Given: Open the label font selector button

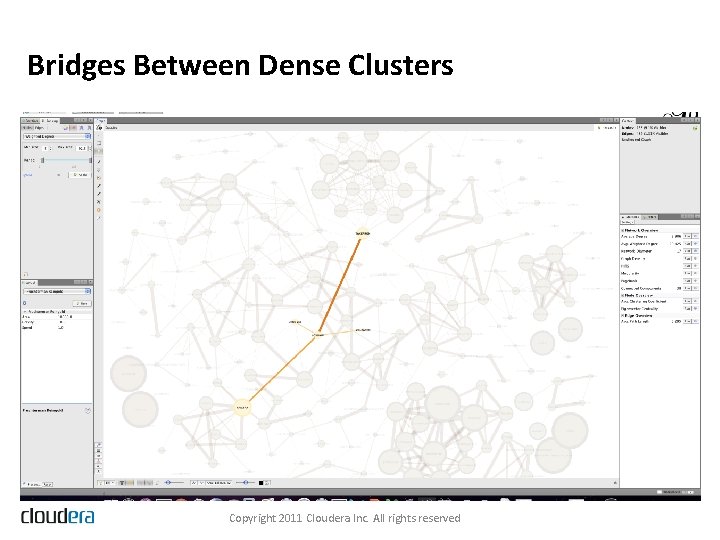Looking at the screenshot, I should pos(218,483).
